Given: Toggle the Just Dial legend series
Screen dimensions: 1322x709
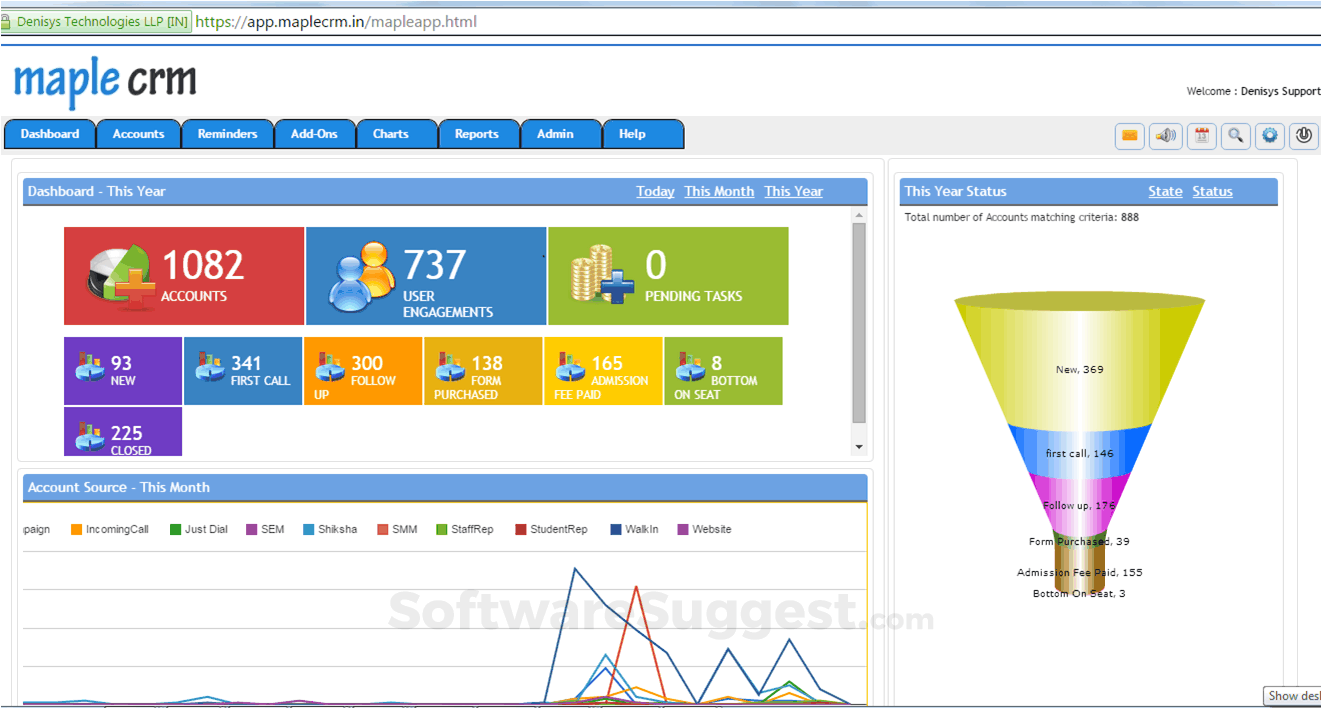Looking at the screenshot, I should [199, 529].
